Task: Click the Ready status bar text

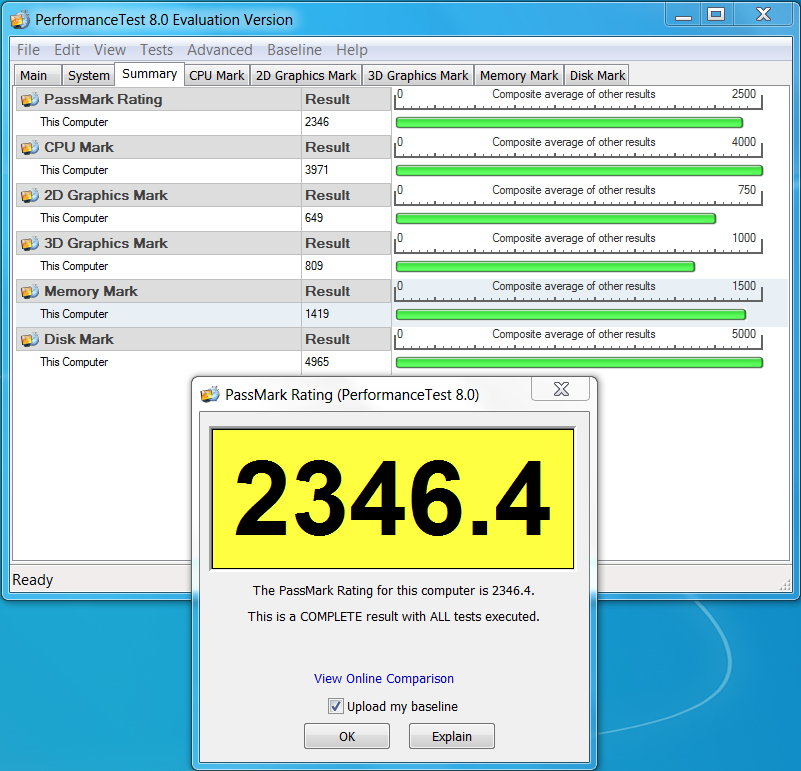Action: tap(33, 580)
